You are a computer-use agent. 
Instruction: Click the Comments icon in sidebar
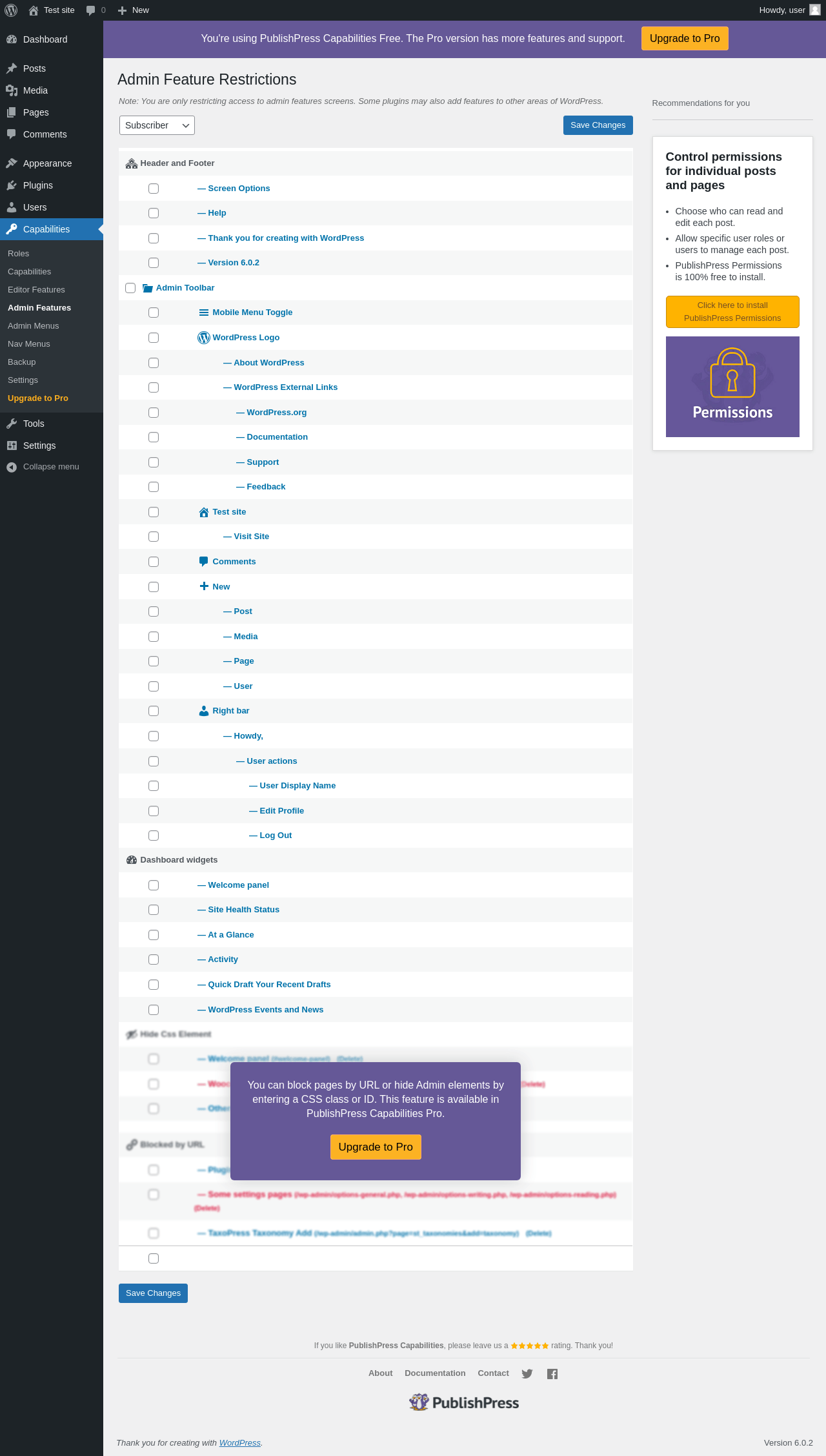(x=12, y=134)
